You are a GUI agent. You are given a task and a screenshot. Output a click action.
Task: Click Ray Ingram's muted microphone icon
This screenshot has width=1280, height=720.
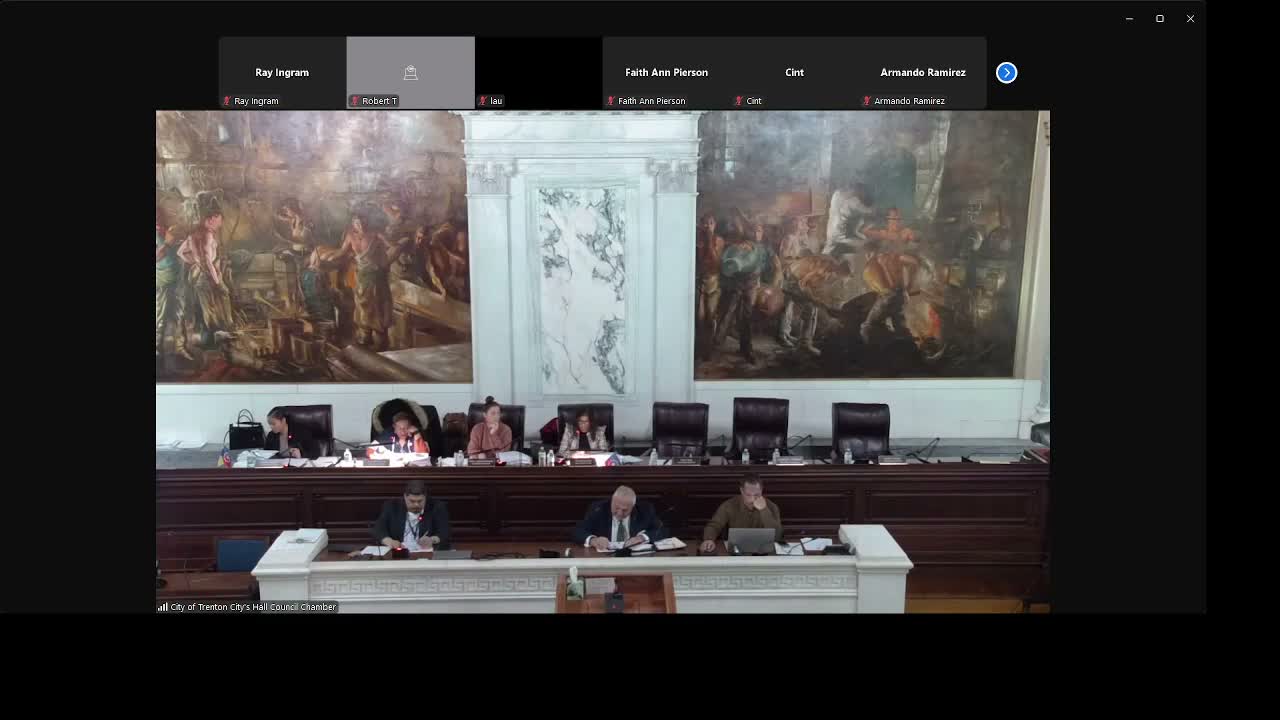pyautogui.click(x=226, y=100)
